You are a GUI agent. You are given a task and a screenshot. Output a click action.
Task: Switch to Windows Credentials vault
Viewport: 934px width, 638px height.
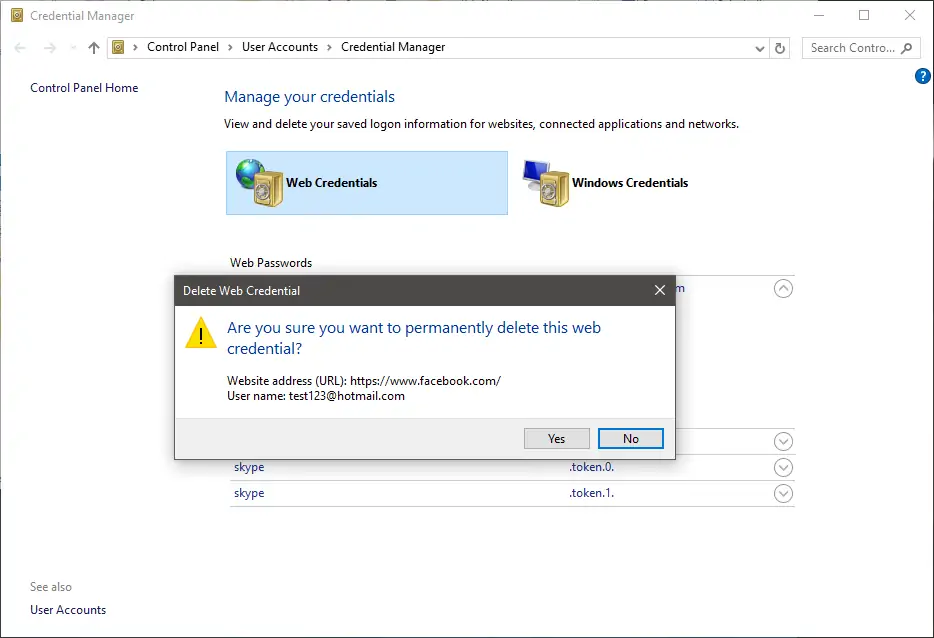[605, 183]
